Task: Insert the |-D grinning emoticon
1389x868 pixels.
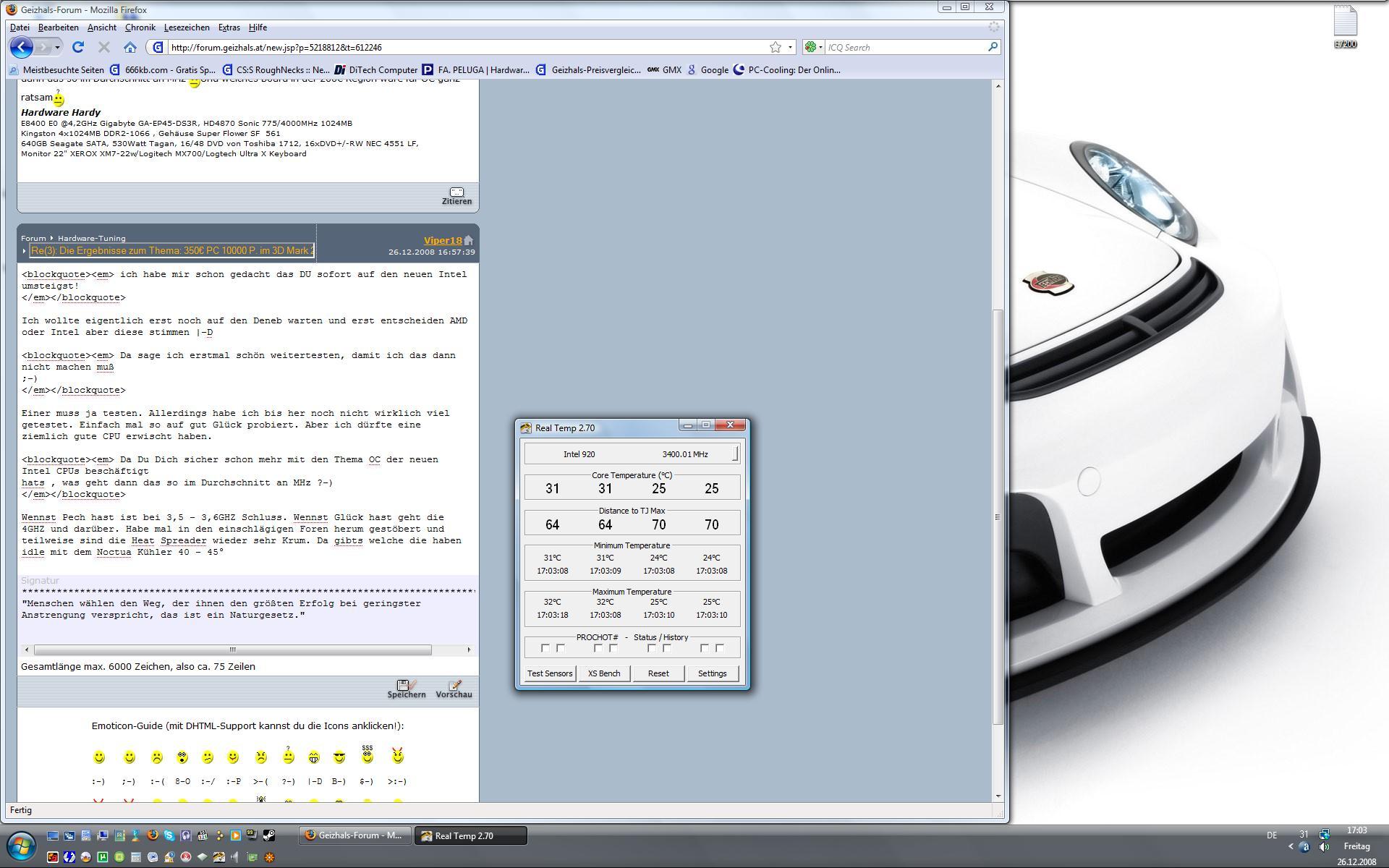Action: 314,757
